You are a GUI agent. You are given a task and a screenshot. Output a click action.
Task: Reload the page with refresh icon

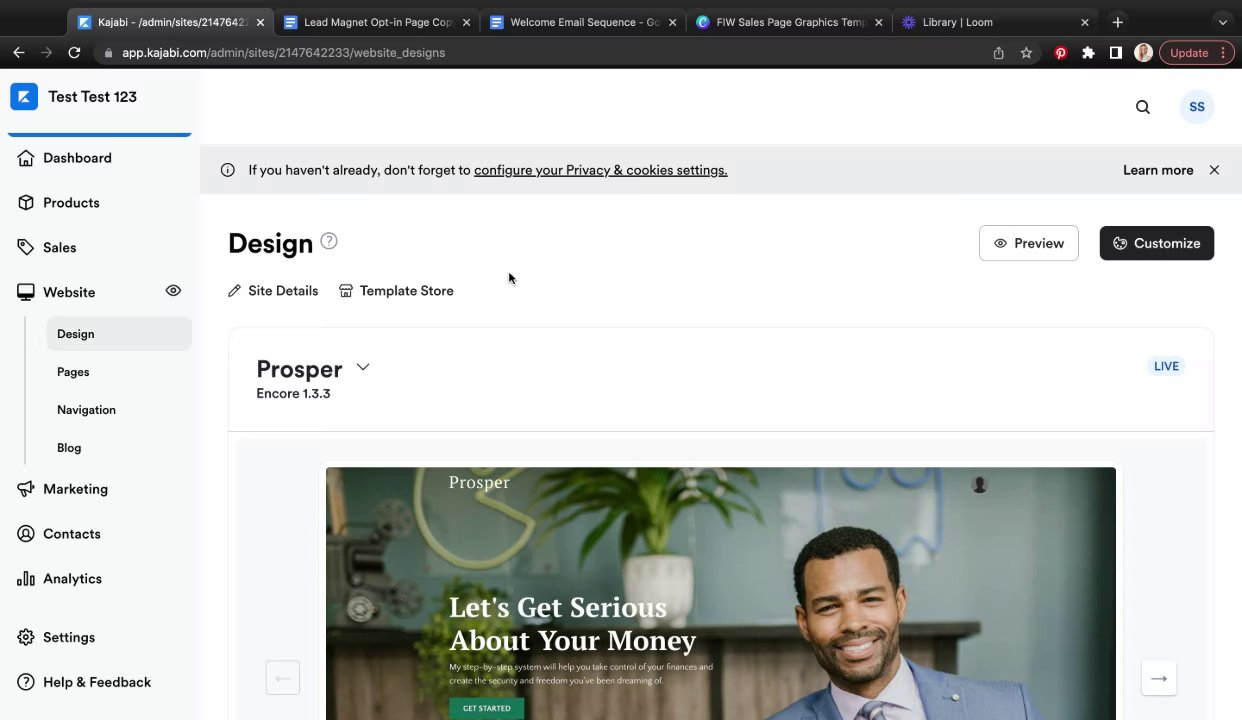74,53
